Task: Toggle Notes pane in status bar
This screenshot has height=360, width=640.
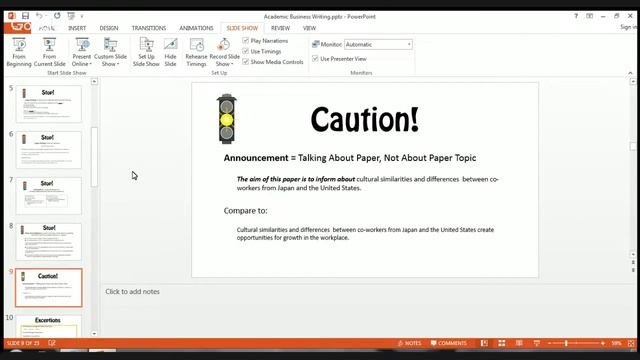Action: pos(409,343)
